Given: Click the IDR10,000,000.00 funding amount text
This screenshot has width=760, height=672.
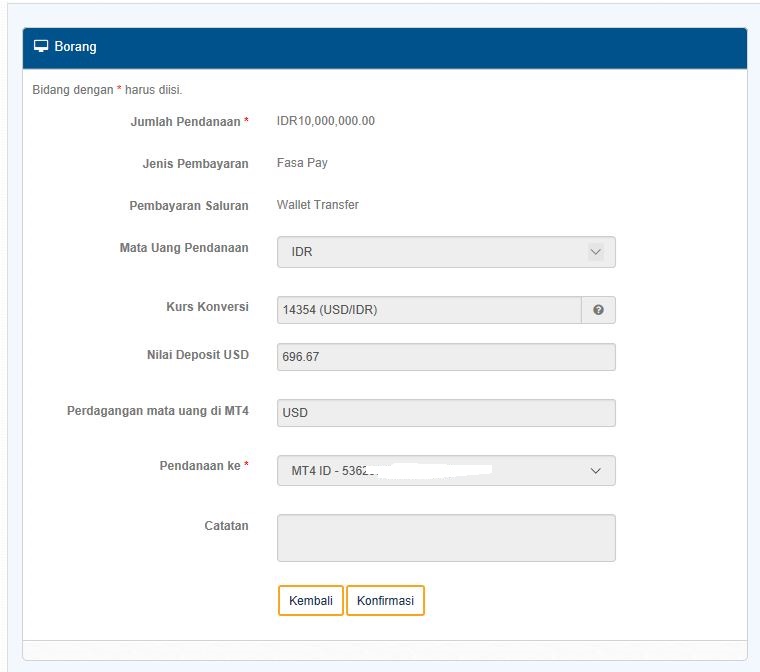Looking at the screenshot, I should [326, 121].
